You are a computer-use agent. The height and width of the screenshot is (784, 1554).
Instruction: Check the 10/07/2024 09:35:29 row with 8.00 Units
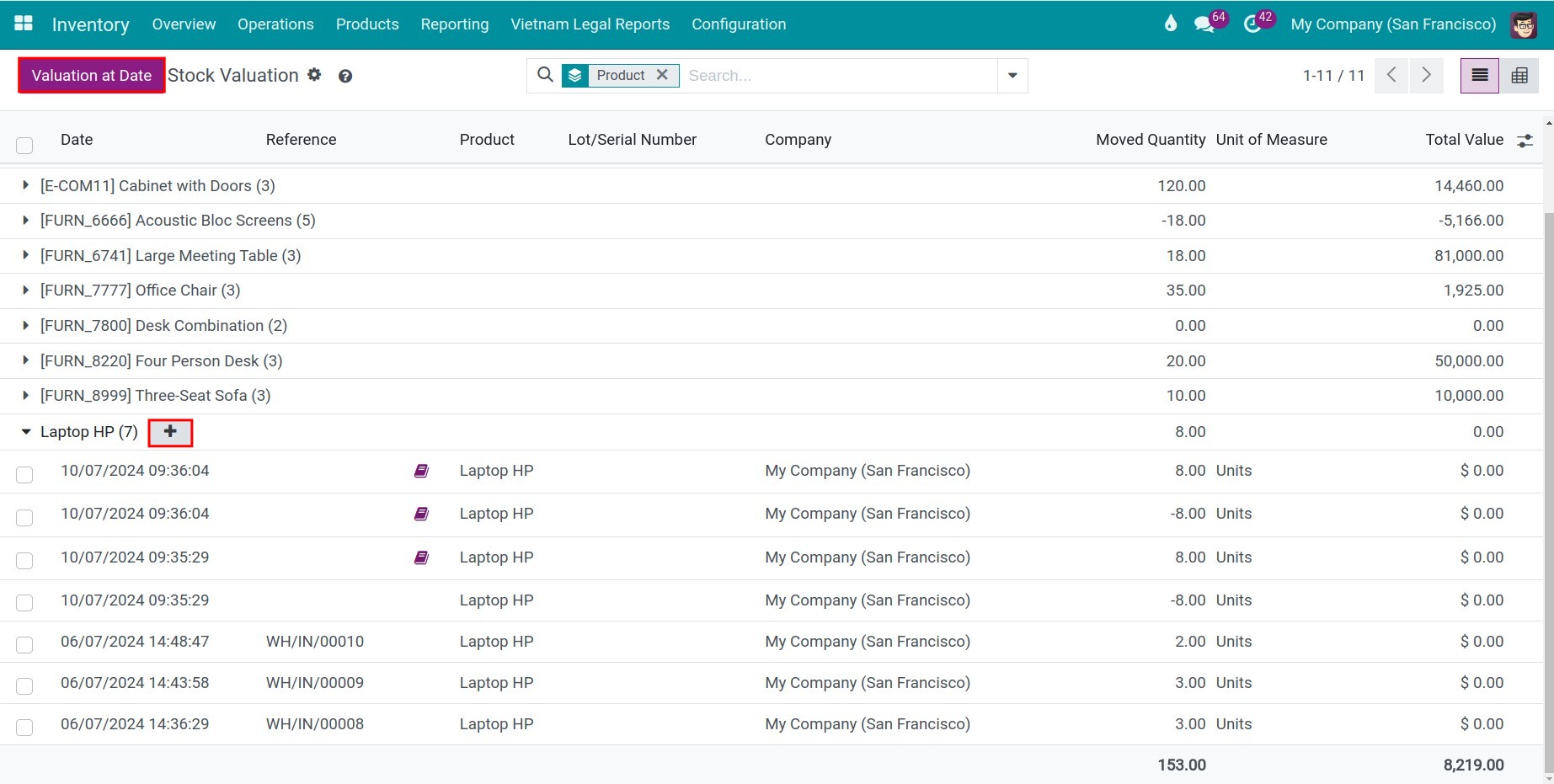(24, 561)
